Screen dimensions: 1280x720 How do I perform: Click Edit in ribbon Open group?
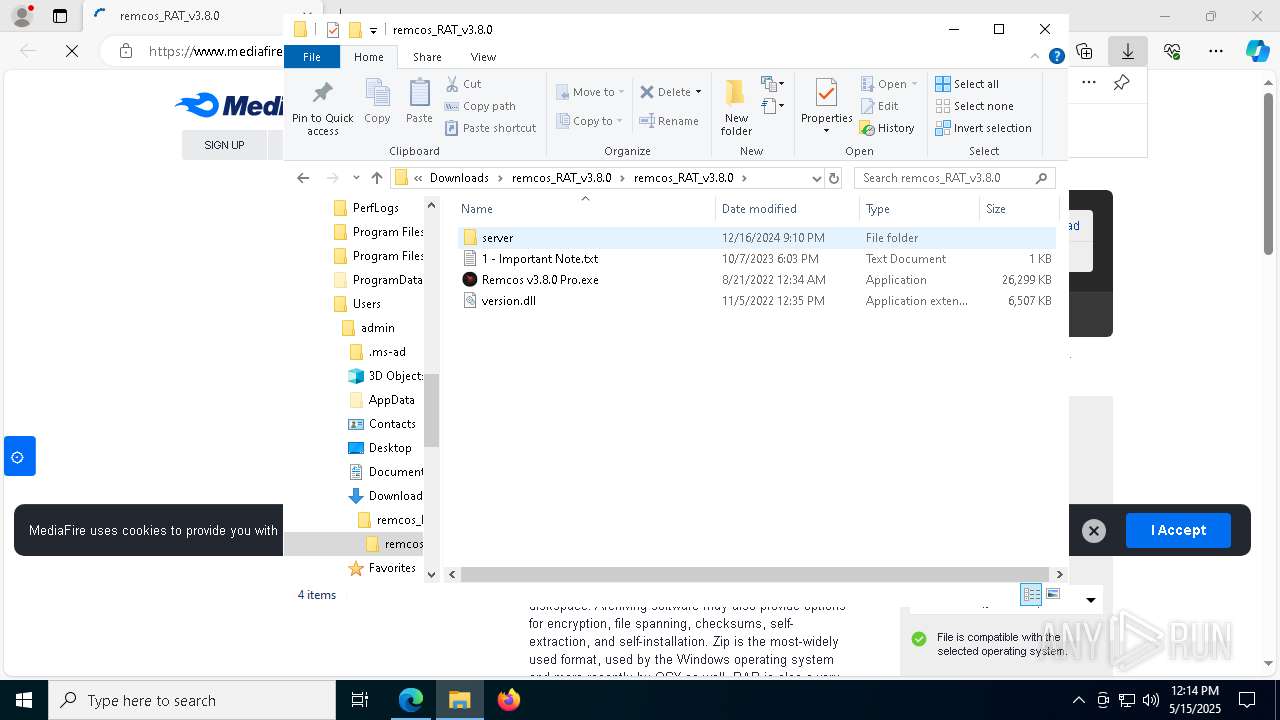(879, 106)
